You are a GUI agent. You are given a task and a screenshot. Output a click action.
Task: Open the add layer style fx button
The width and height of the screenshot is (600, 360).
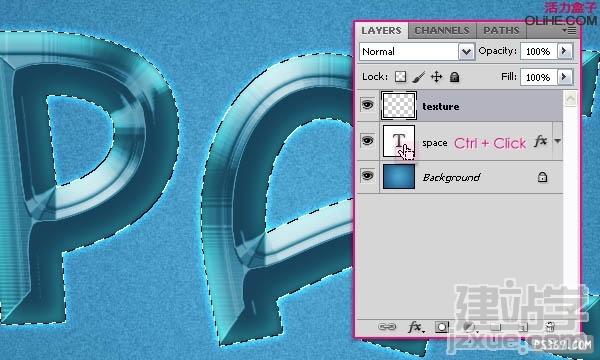(x=416, y=327)
